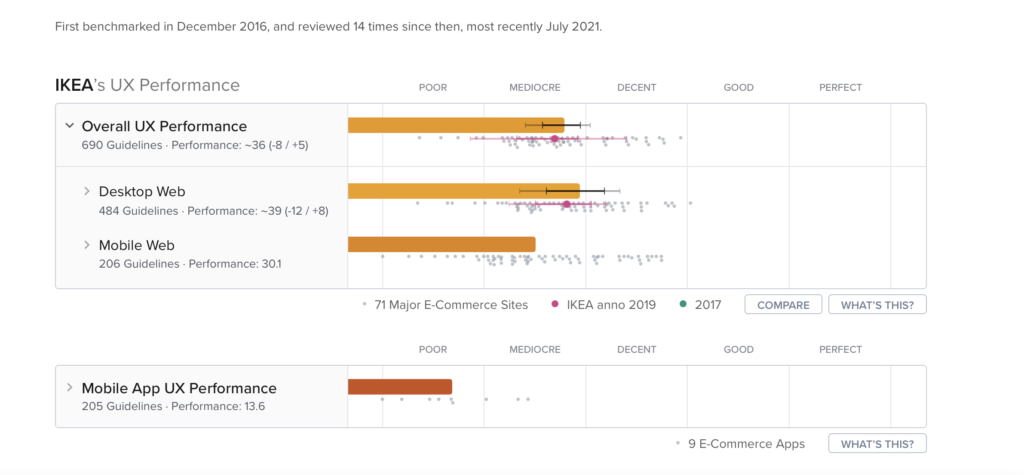
Task: Collapse the Overall UX Performance section
Action: pyautogui.click(x=69, y=126)
